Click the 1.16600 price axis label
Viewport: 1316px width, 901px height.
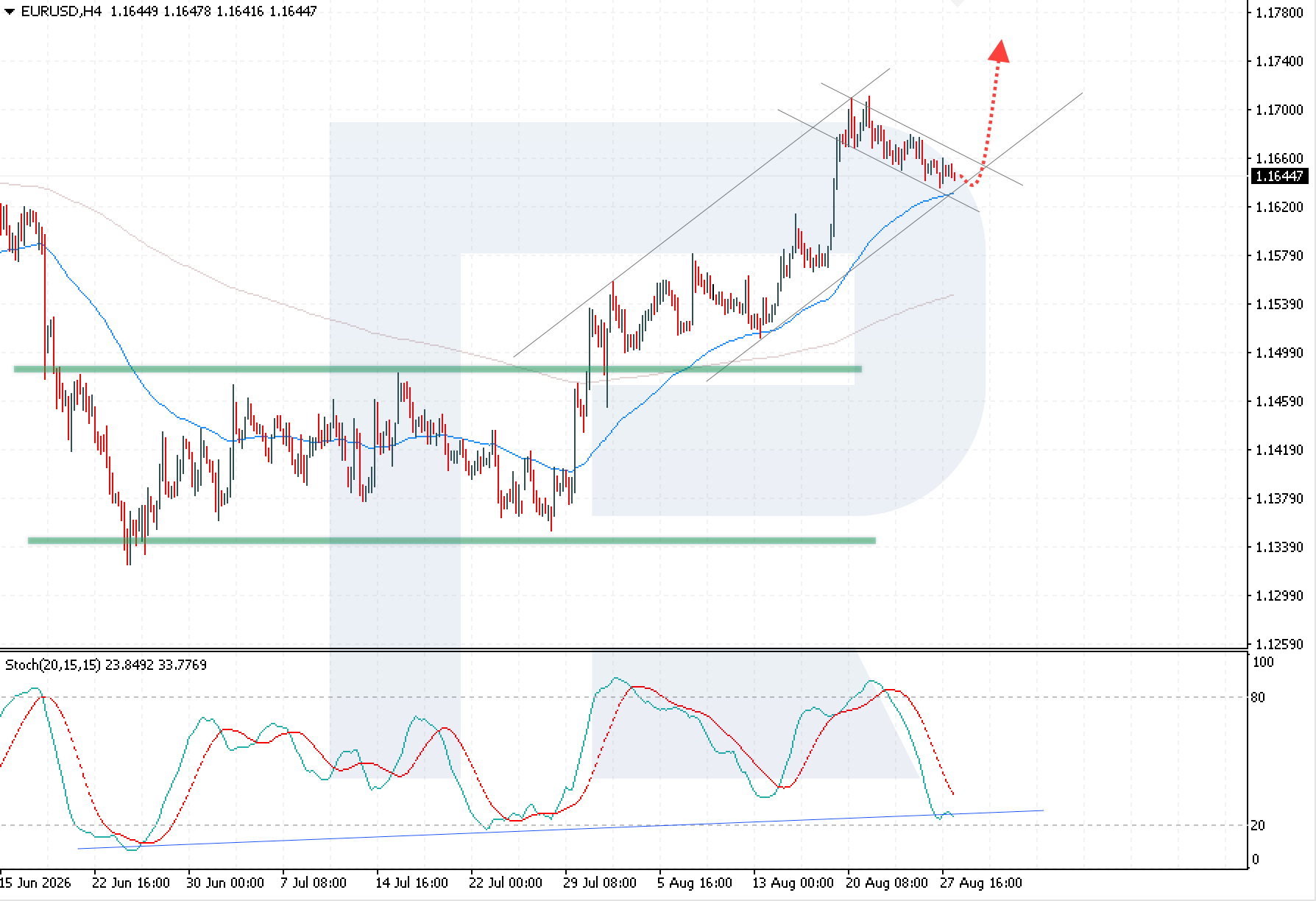pyautogui.click(x=1279, y=158)
